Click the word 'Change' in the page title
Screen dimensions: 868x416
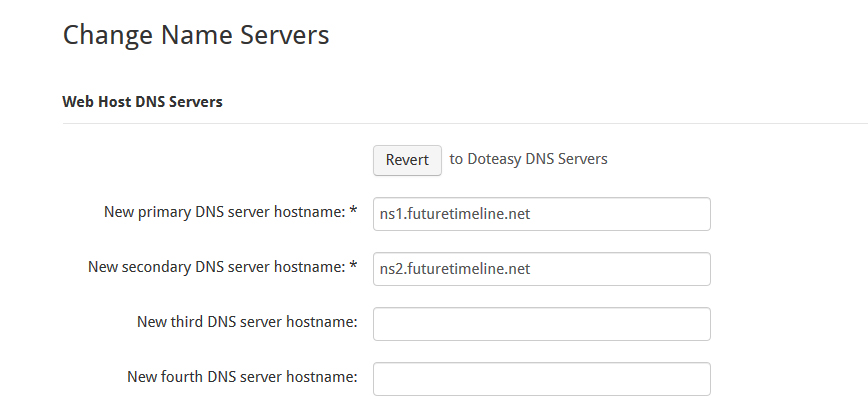point(107,34)
